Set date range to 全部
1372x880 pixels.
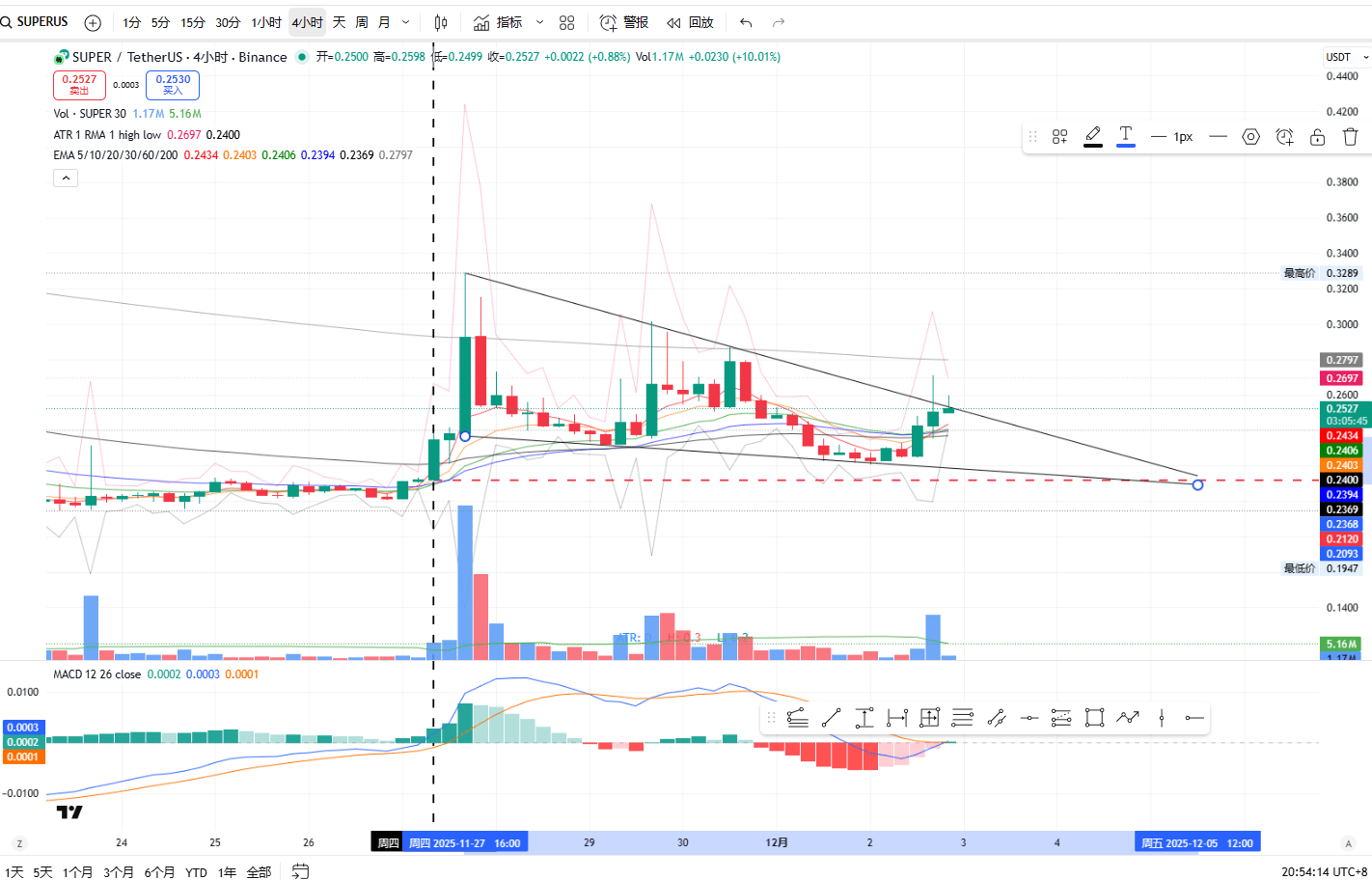(259, 872)
